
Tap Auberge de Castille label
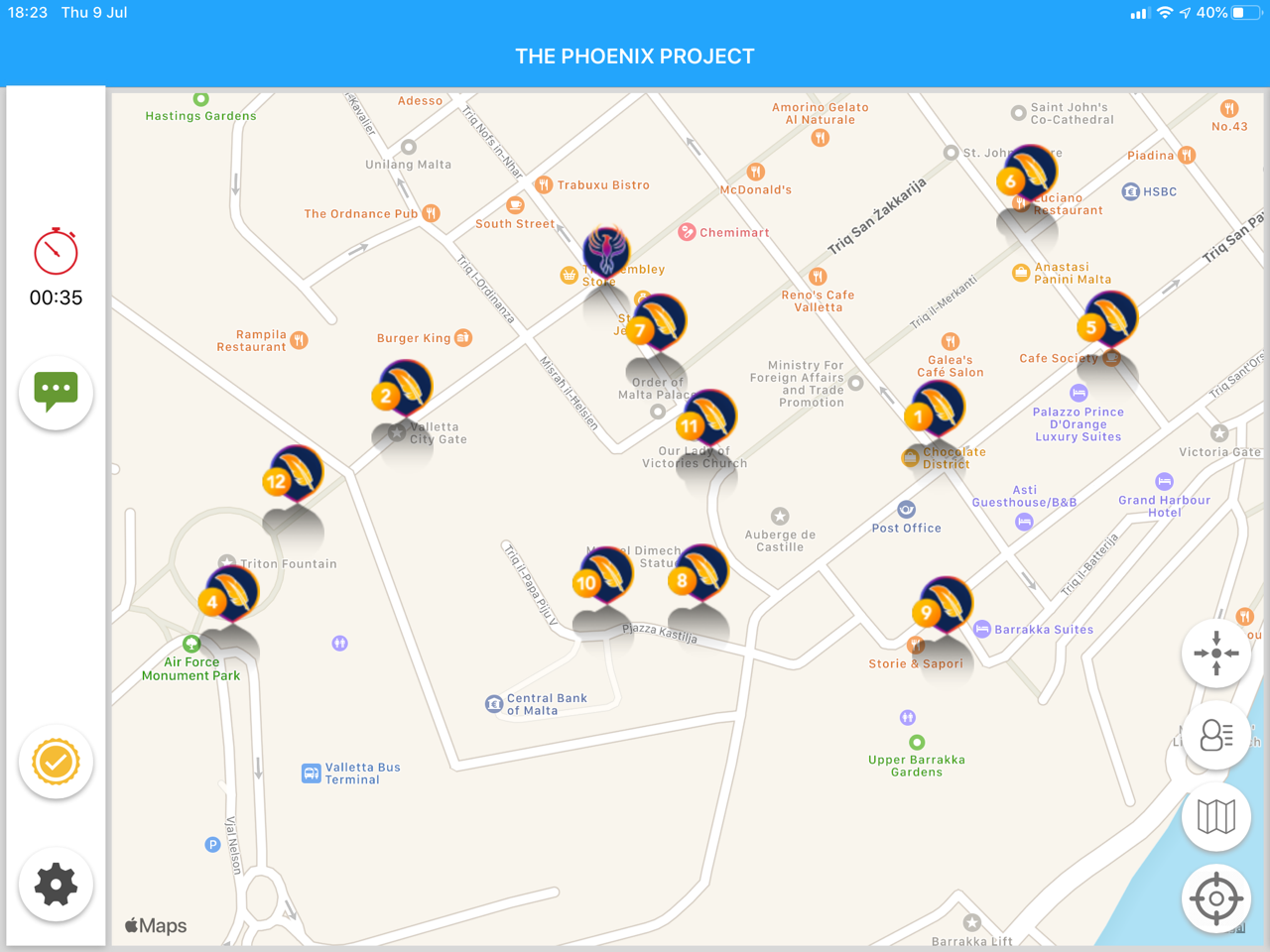pyautogui.click(x=780, y=540)
